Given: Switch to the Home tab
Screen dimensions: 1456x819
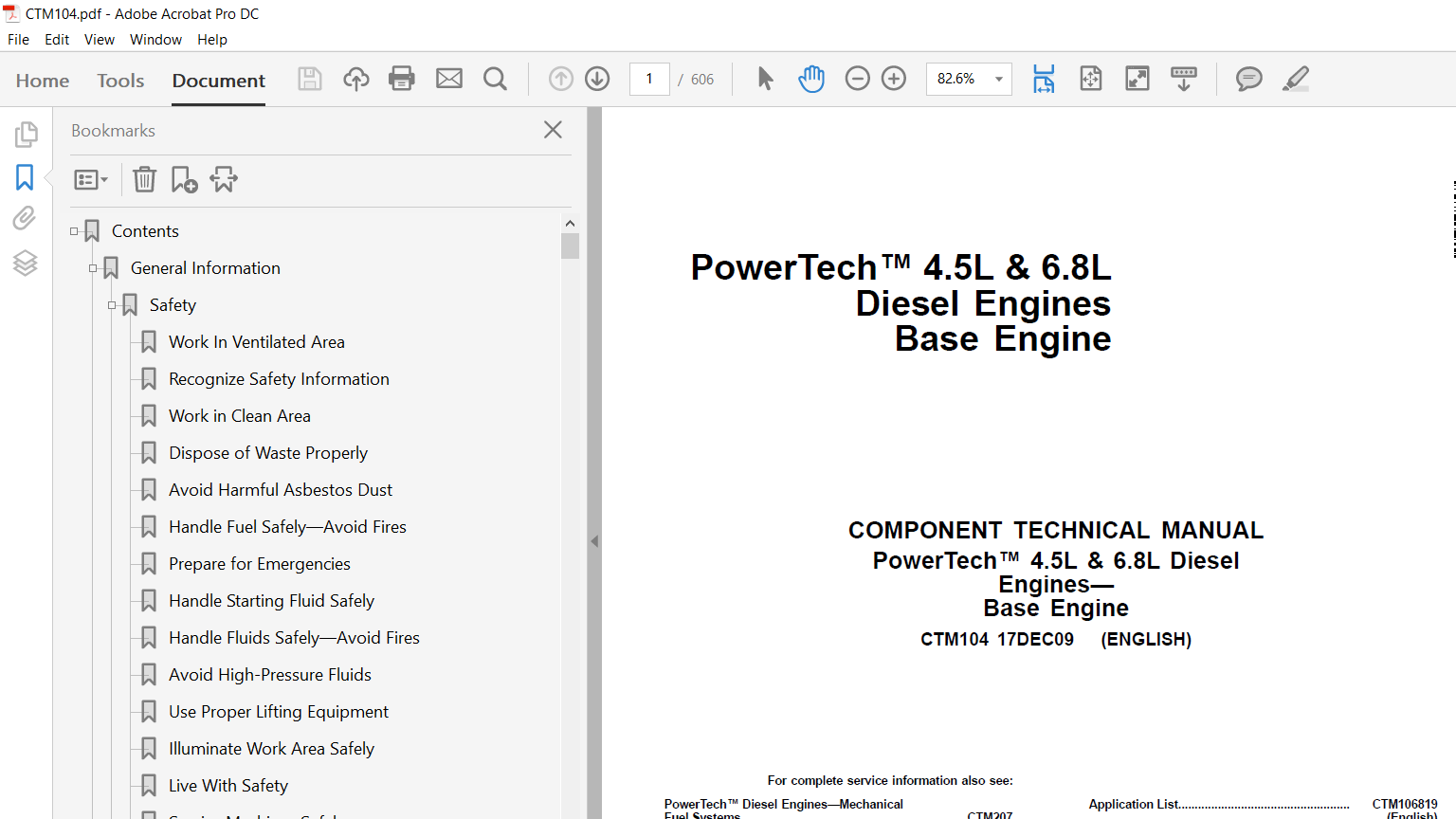Looking at the screenshot, I should coord(43,81).
